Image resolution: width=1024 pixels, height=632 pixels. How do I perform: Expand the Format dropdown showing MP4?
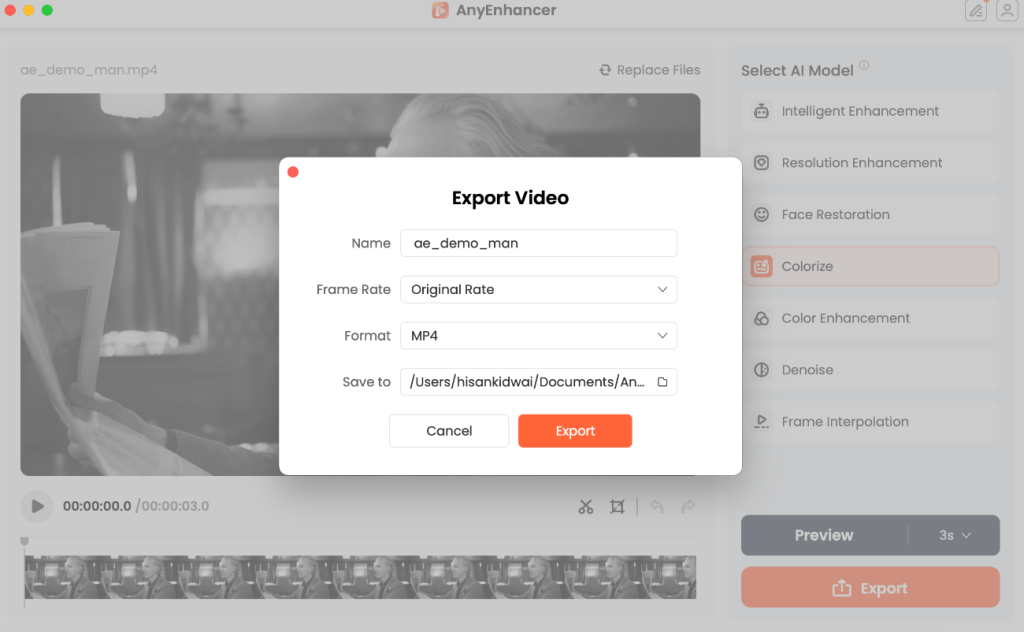click(538, 335)
